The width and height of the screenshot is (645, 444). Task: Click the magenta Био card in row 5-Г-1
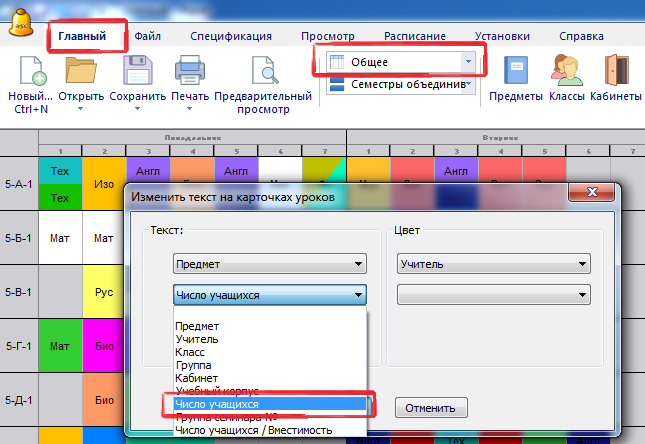tap(103, 347)
